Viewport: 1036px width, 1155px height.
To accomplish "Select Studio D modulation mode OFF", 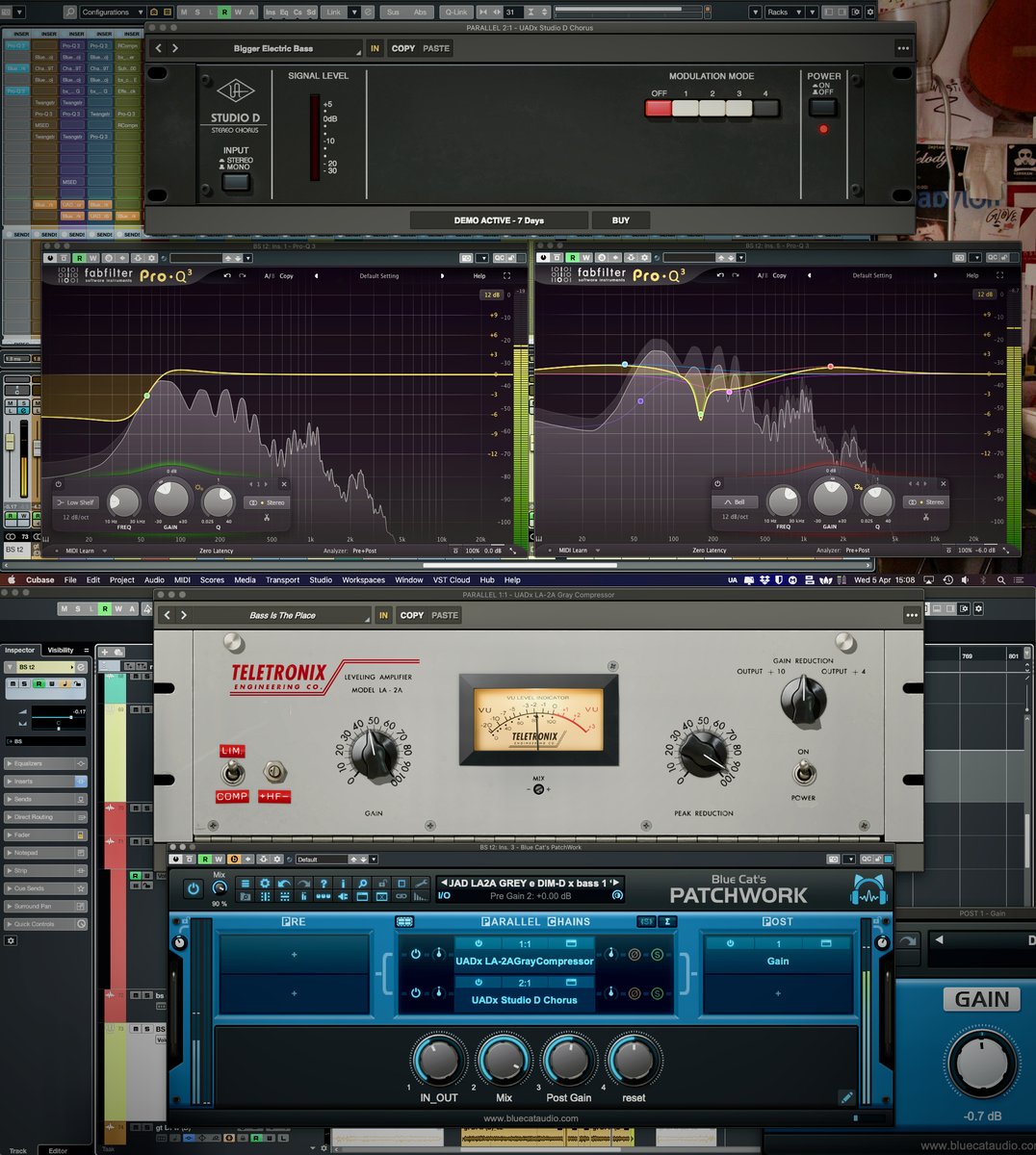I will pos(659,108).
